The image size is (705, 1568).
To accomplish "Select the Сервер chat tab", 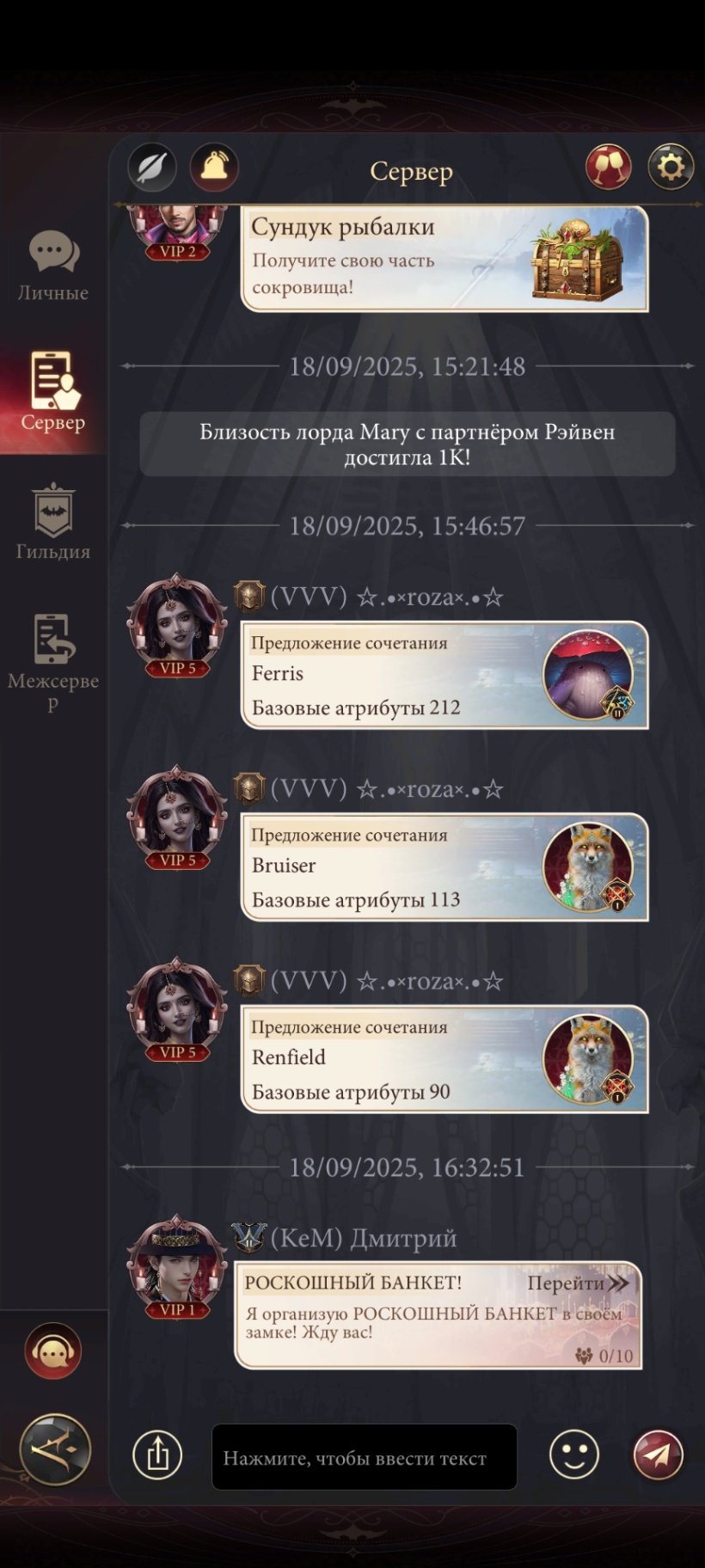I will pyautogui.click(x=53, y=392).
